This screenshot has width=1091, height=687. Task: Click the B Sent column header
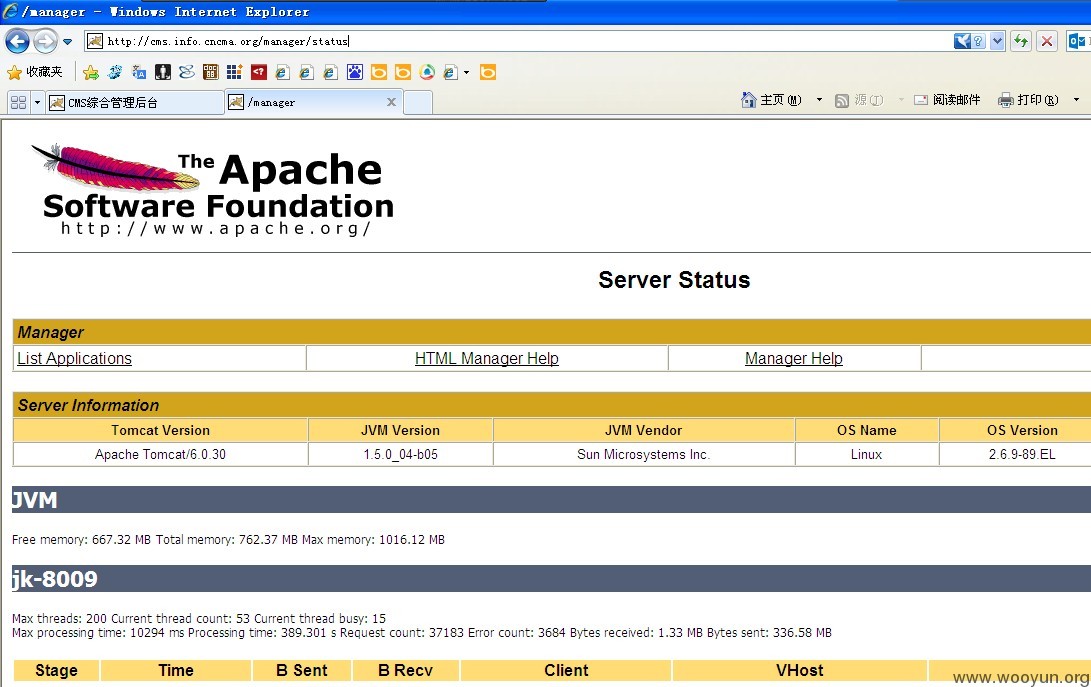[x=301, y=670]
